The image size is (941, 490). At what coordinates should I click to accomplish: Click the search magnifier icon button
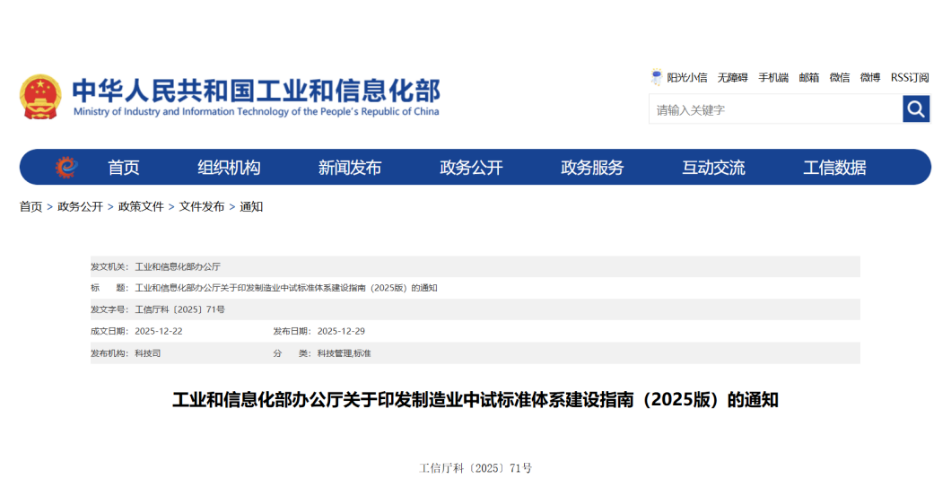(915, 109)
